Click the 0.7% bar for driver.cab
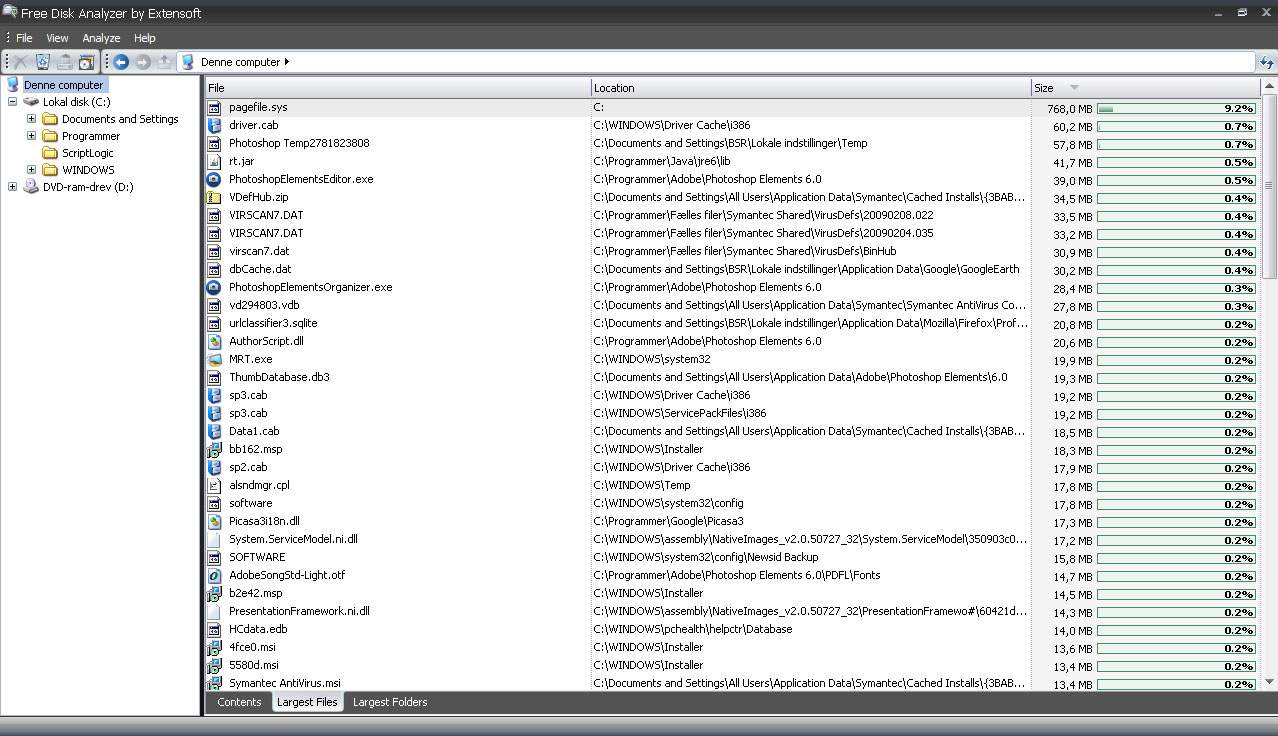 1176,126
